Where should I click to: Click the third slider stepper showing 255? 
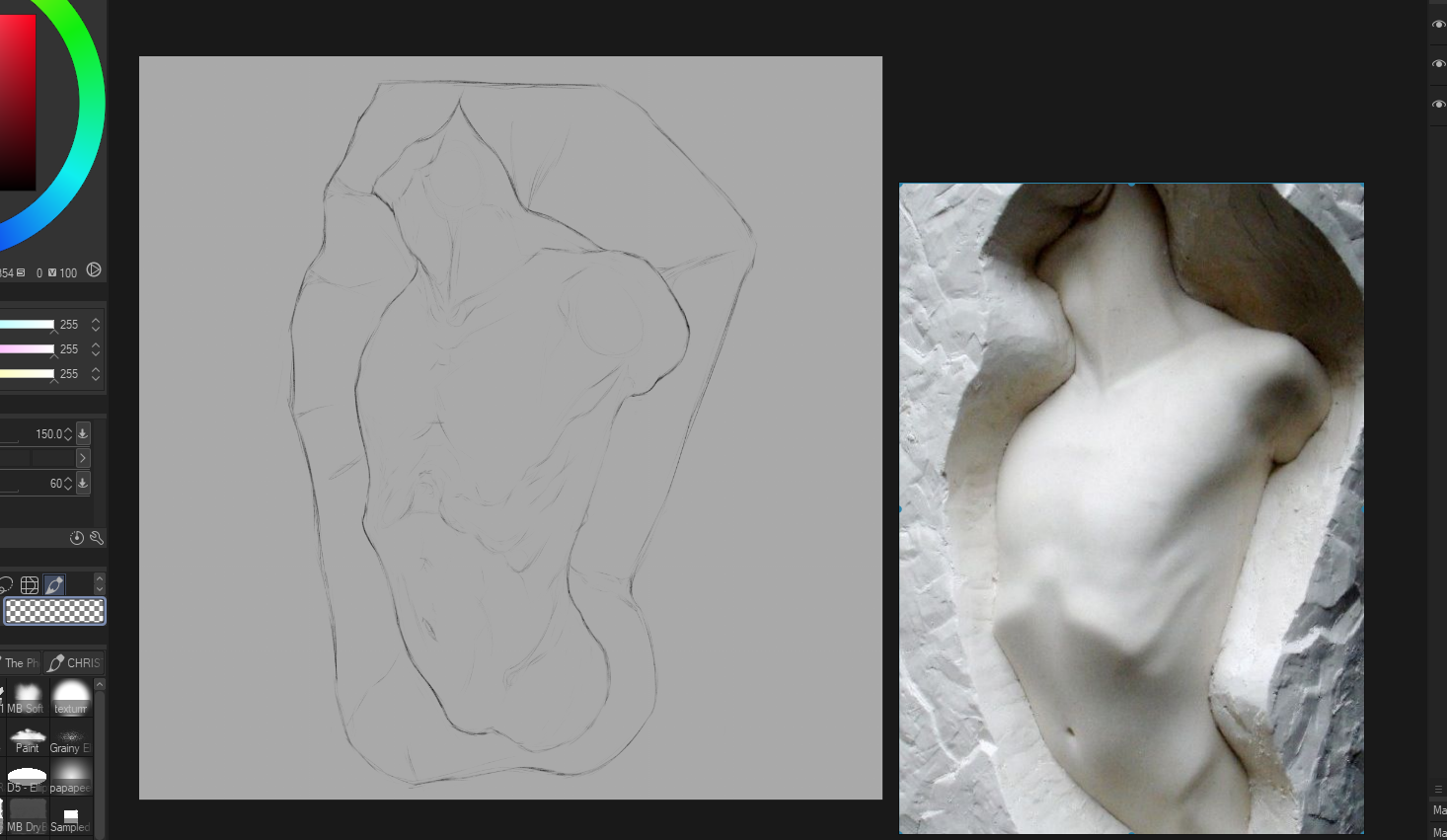[96, 373]
